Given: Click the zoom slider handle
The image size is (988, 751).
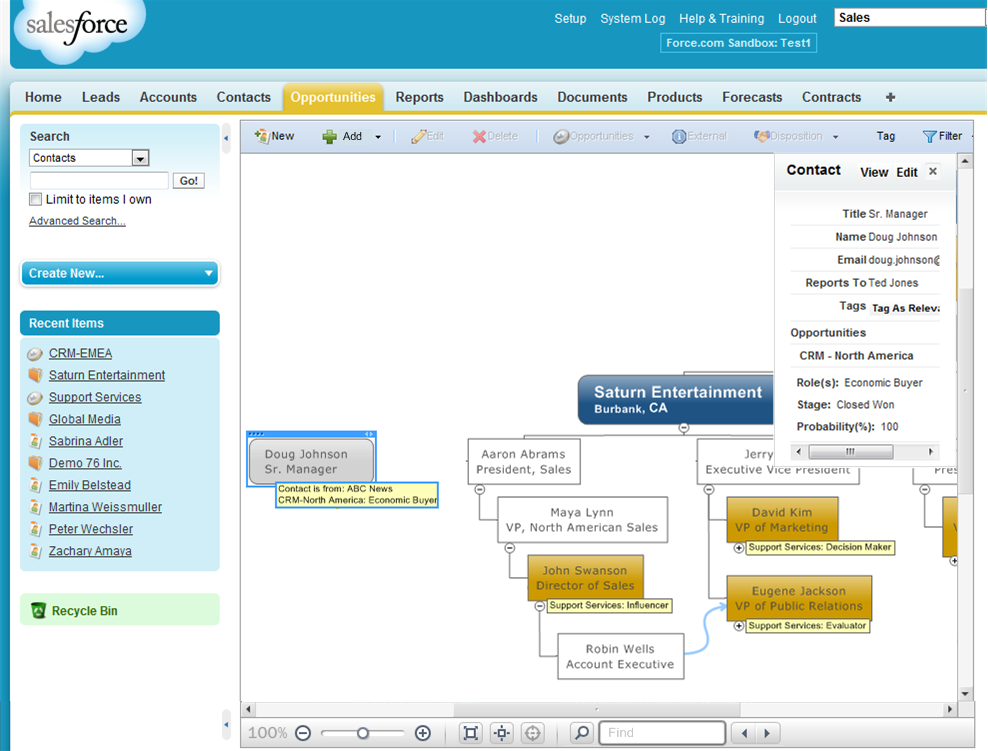Looking at the screenshot, I should click(362, 733).
